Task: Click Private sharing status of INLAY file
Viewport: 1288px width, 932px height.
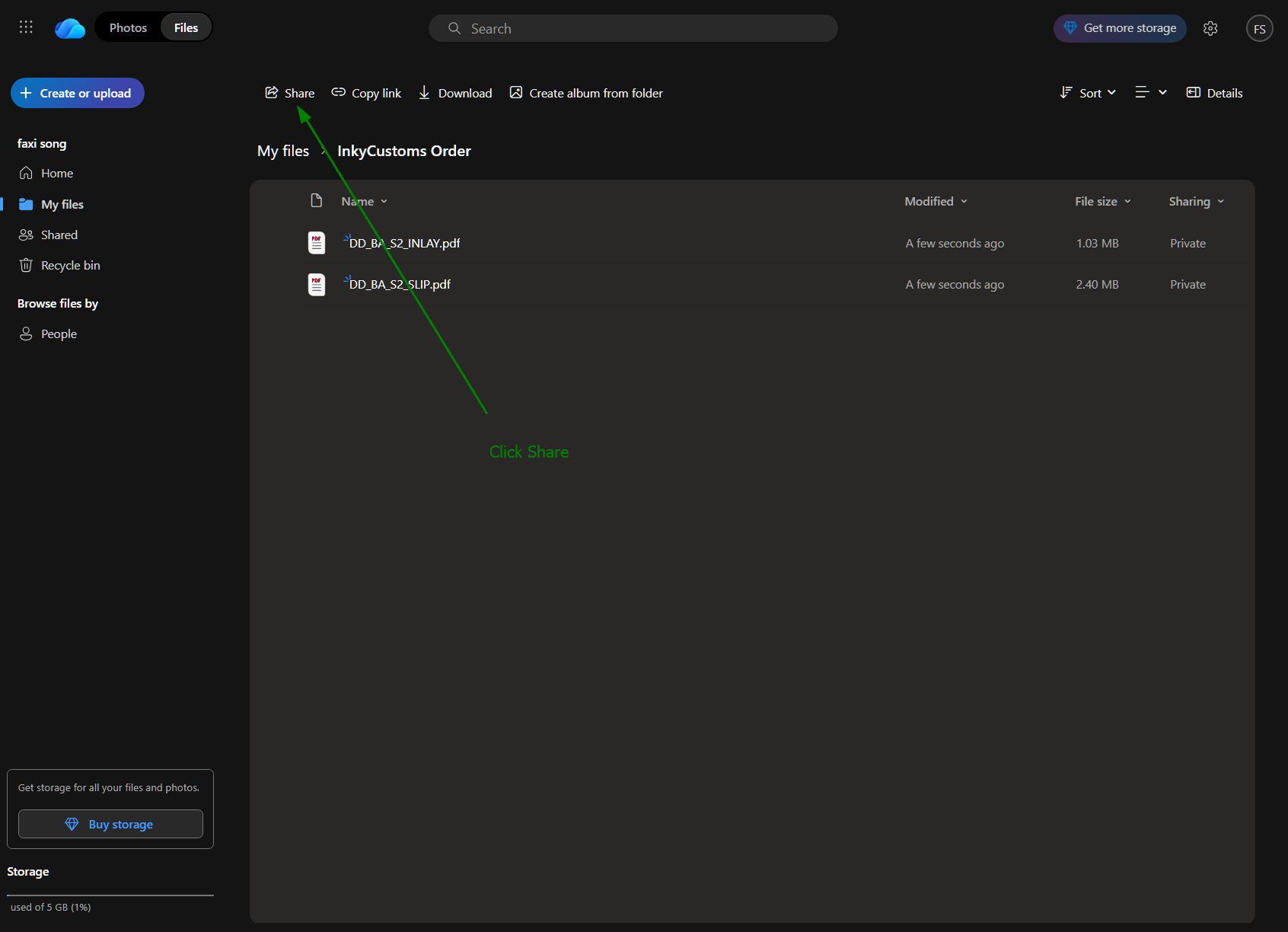Action: click(1188, 243)
